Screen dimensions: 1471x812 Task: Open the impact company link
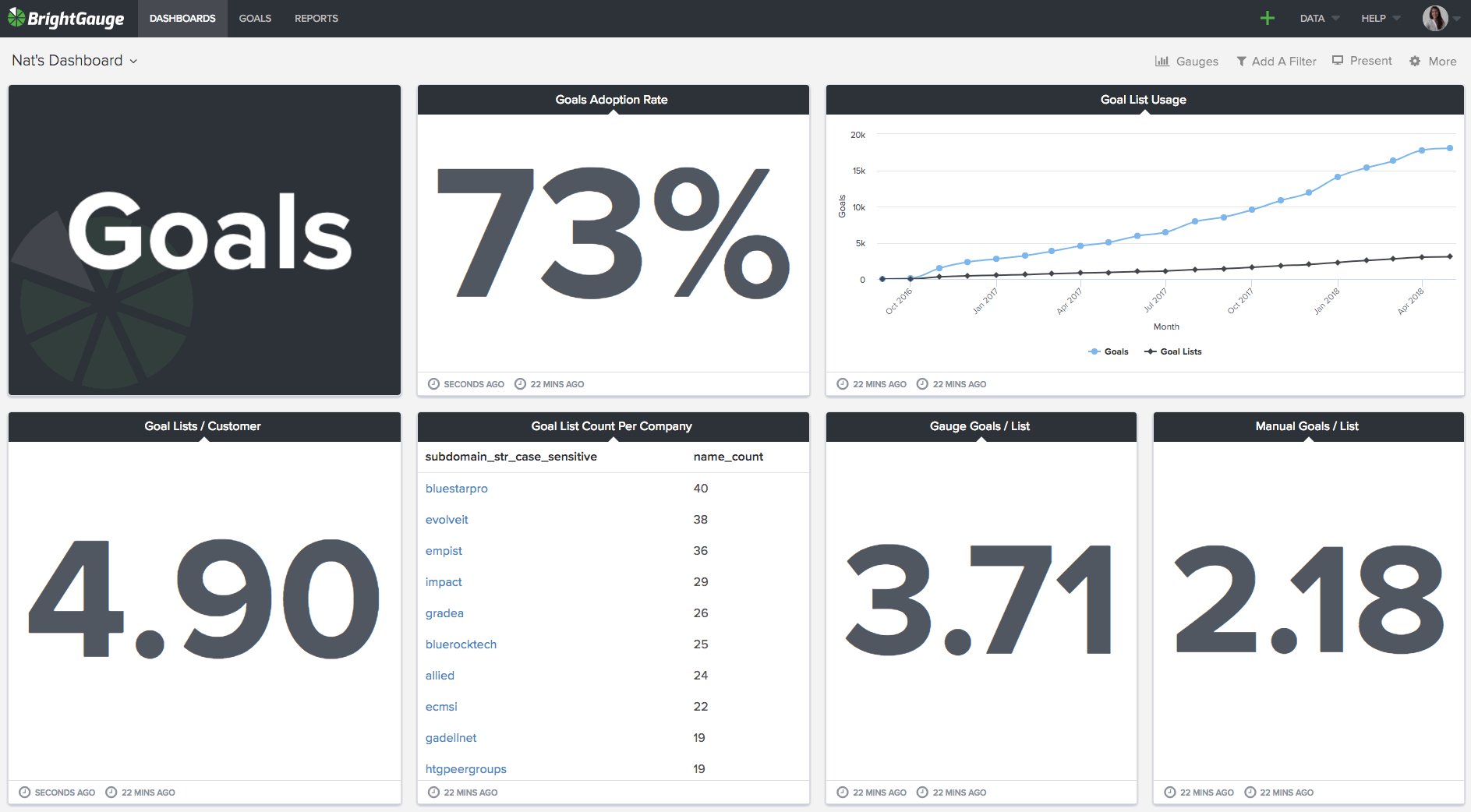tap(444, 581)
